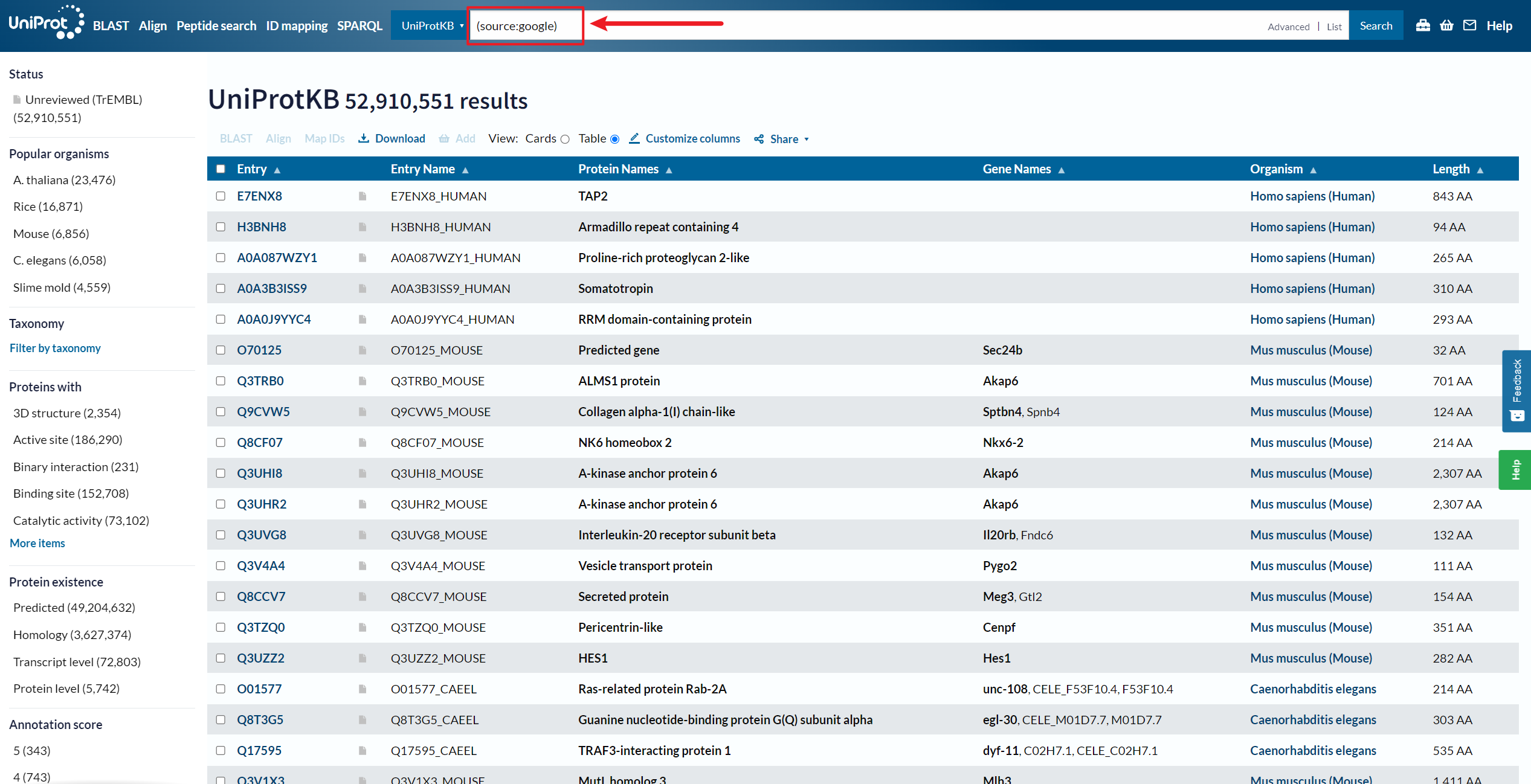Click the file icon beside Q3TRB0
The width and height of the screenshot is (1531, 784).
click(363, 381)
